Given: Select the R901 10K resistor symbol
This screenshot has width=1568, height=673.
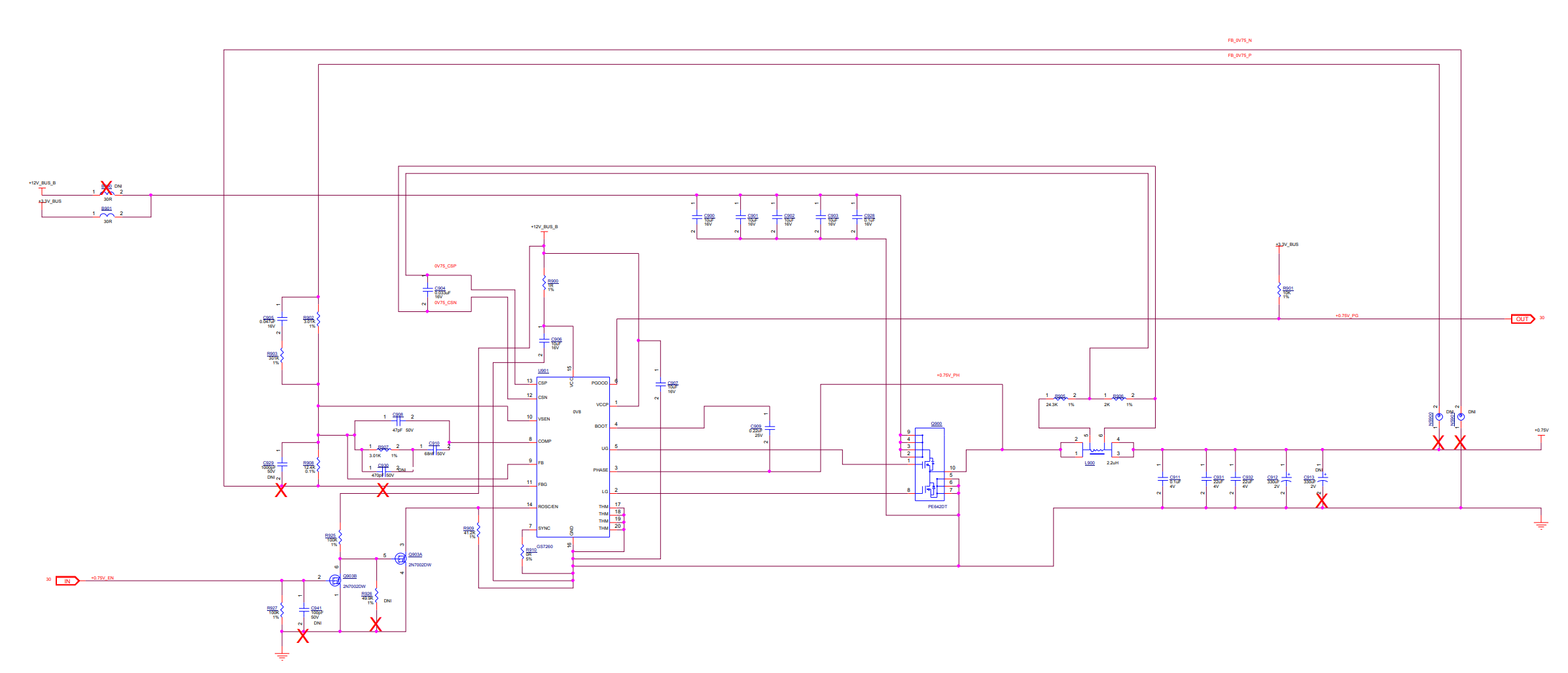Looking at the screenshot, I should click(x=1279, y=290).
